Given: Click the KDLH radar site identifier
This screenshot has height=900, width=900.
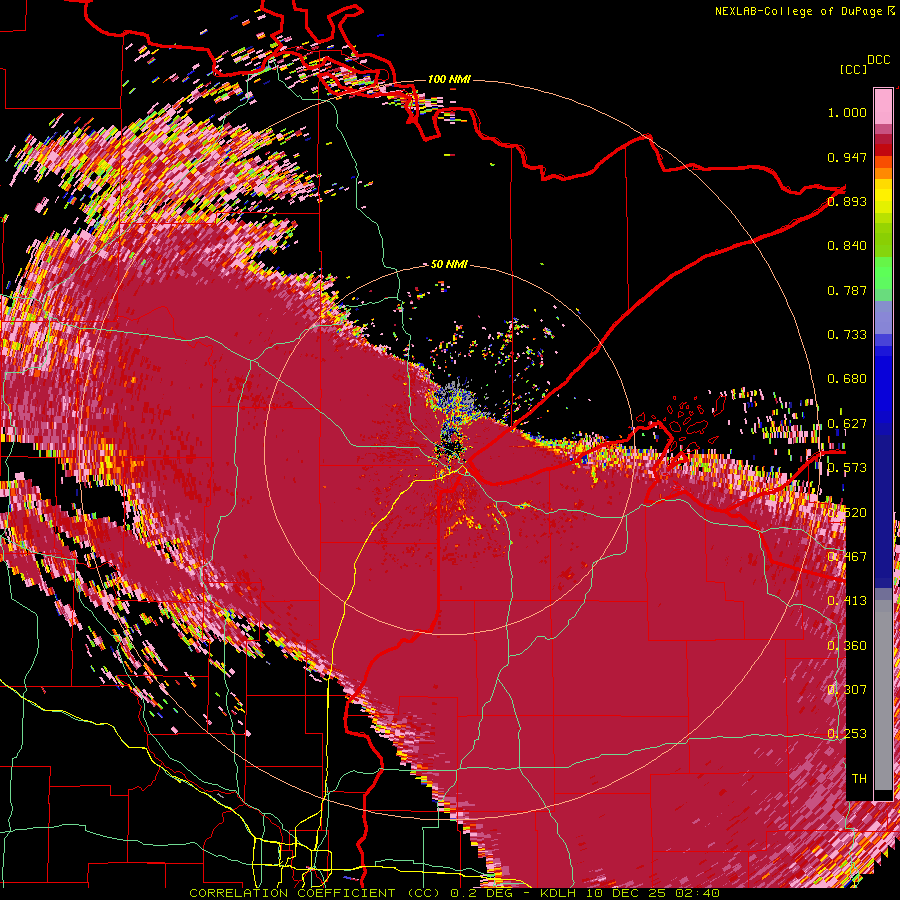Looking at the screenshot, I should (558, 893).
